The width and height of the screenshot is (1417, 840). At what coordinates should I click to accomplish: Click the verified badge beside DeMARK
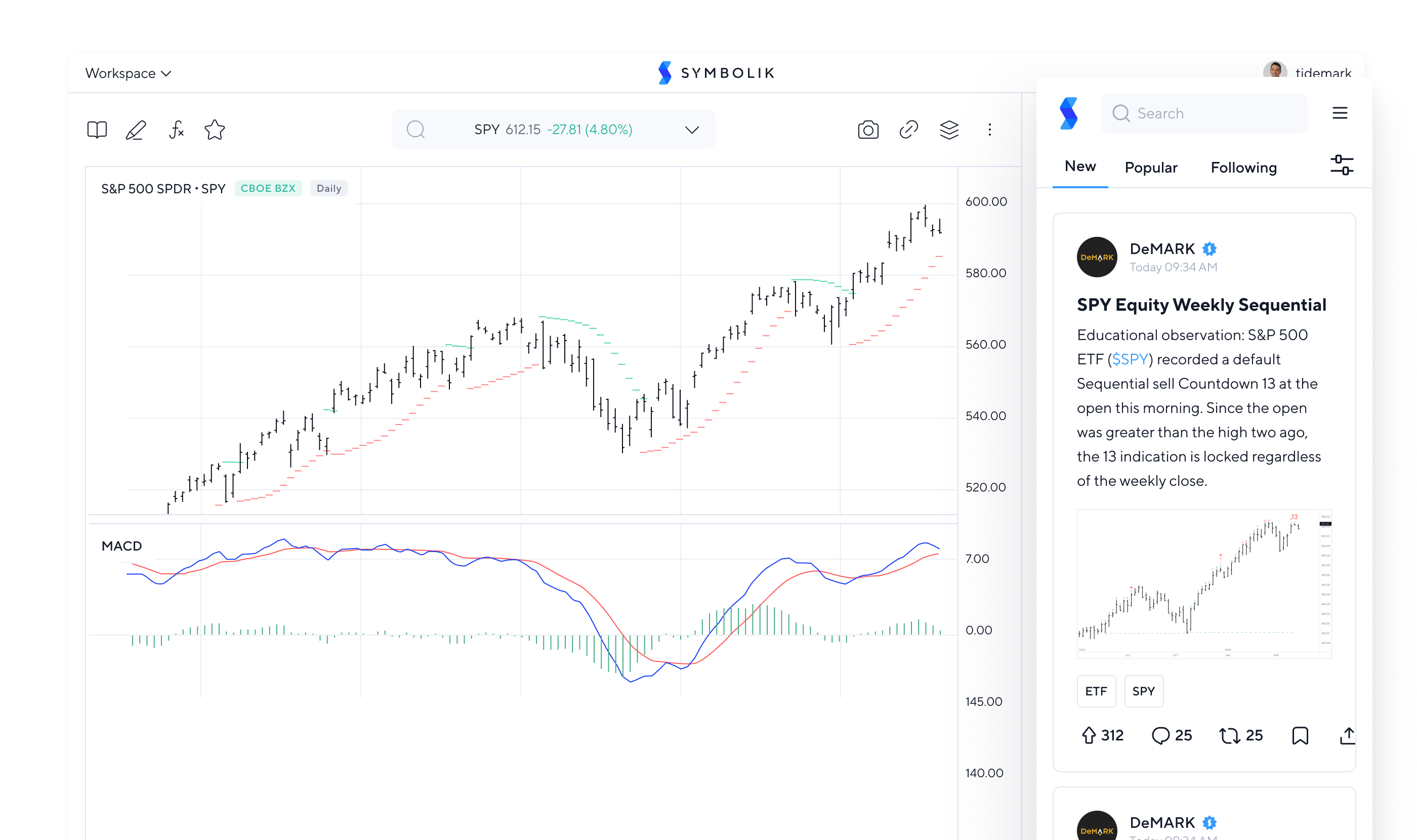tap(1209, 249)
